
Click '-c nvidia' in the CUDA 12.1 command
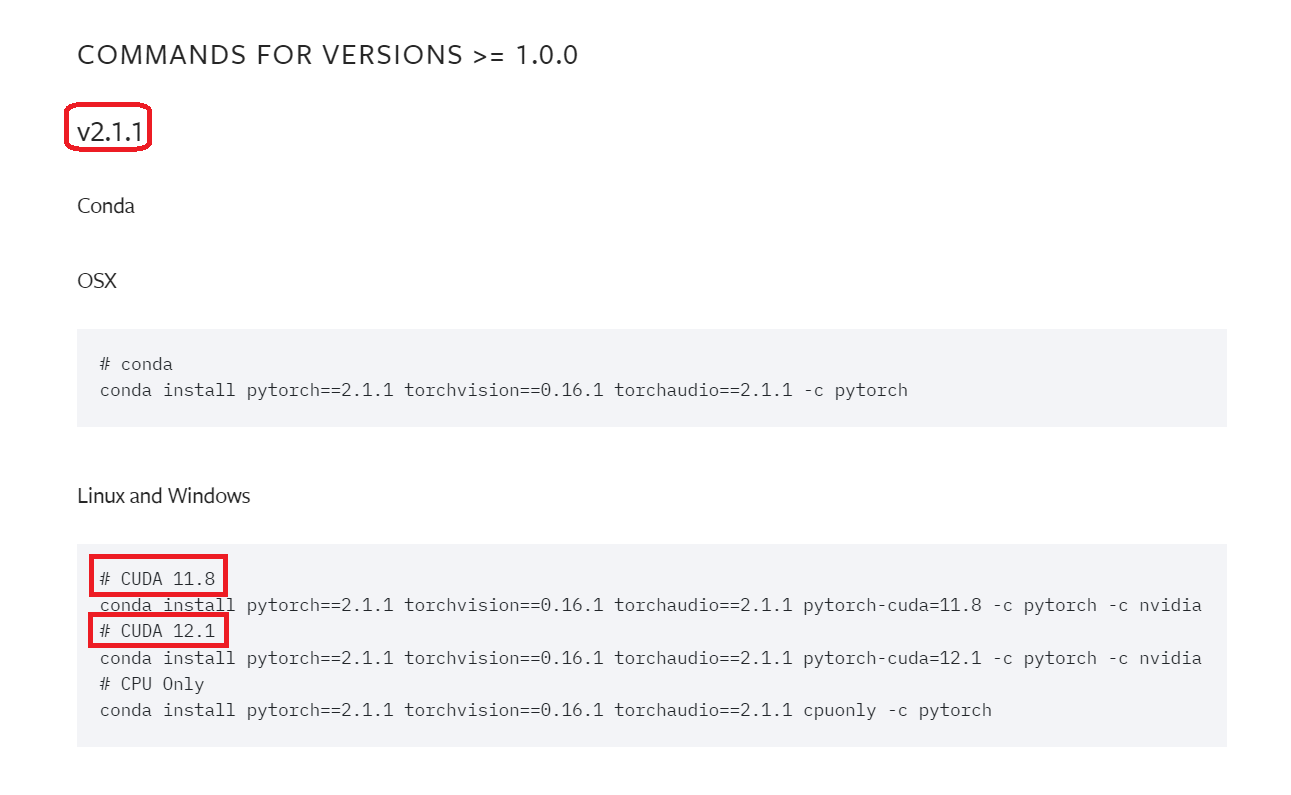click(1154, 658)
